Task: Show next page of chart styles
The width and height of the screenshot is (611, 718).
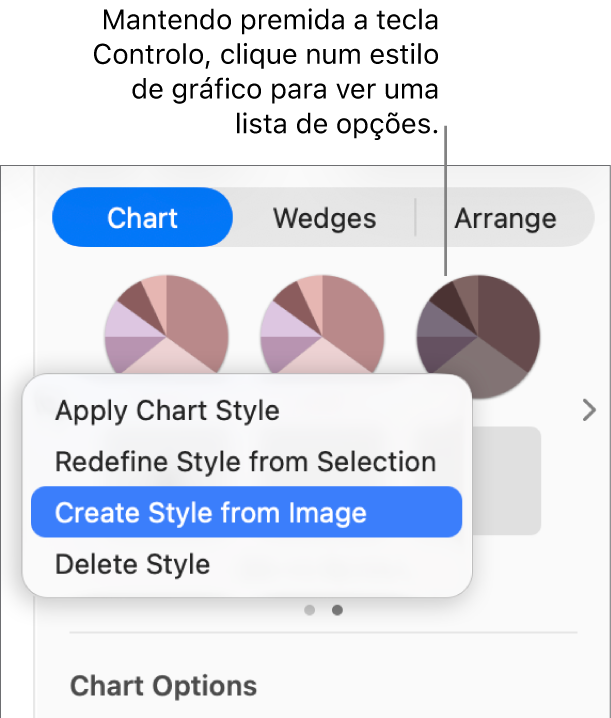Action: click(x=589, y=410)
